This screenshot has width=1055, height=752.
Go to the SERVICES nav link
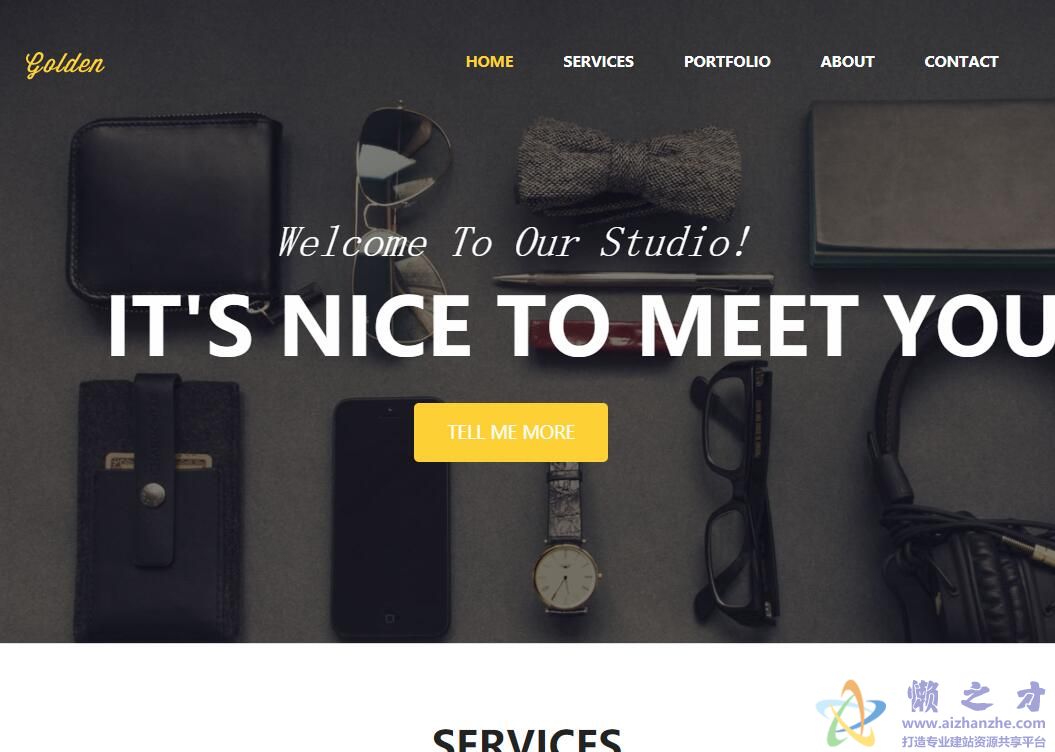pyautogui.click(x=598, y=61)
